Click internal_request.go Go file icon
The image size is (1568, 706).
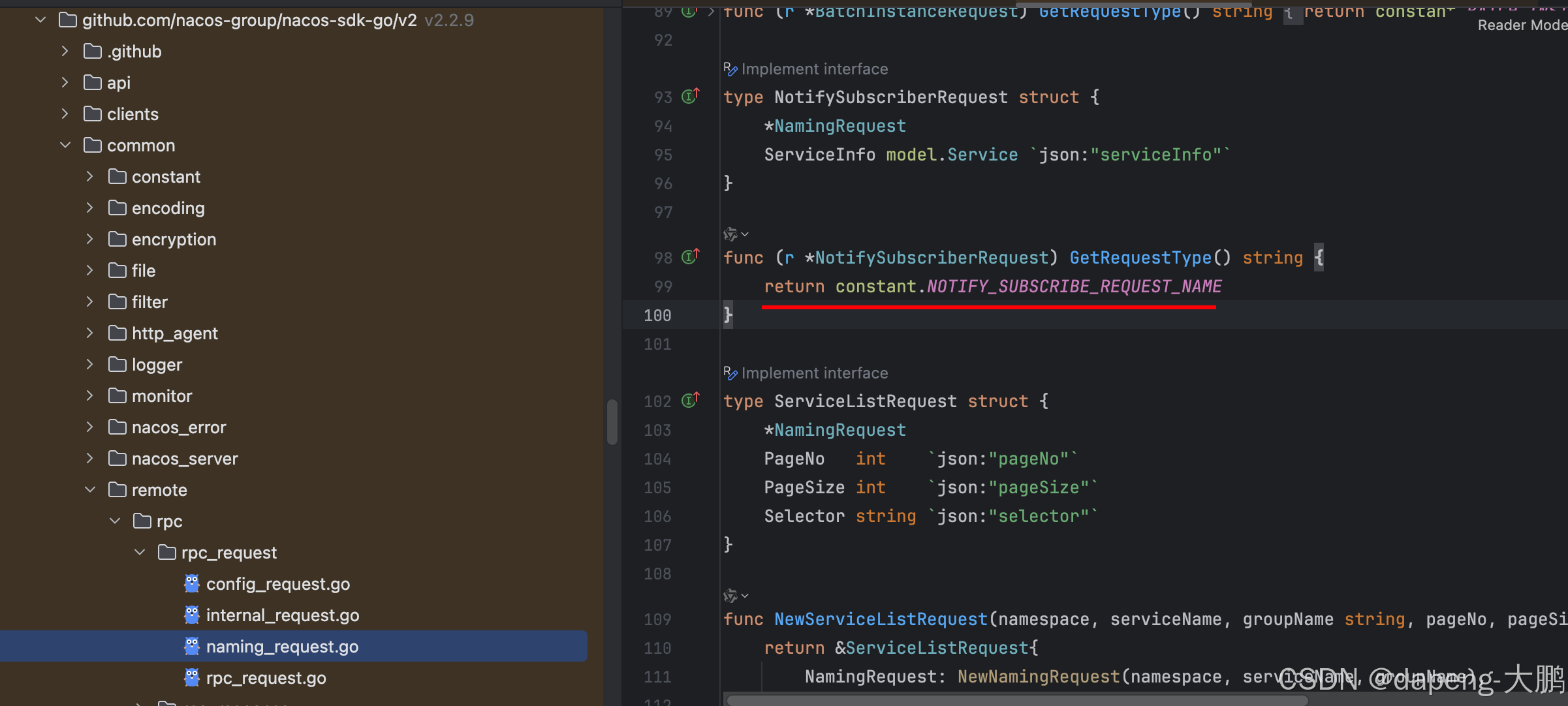(x=192, y=615)
